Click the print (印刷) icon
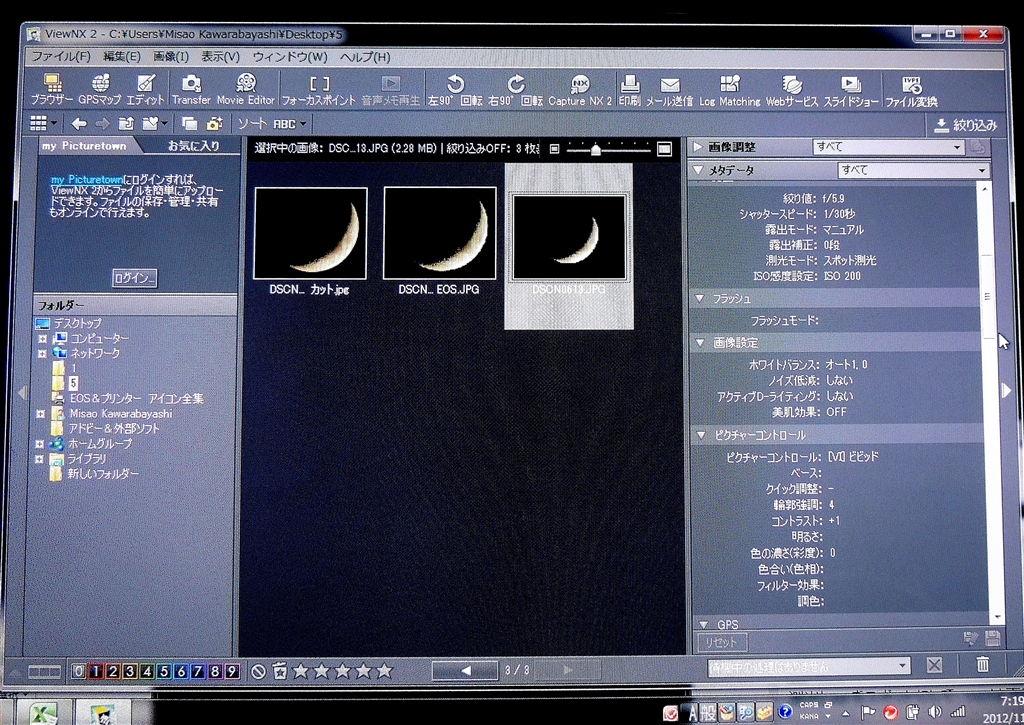The height and width of the screenshot is (725, 1024). point(630,88)
